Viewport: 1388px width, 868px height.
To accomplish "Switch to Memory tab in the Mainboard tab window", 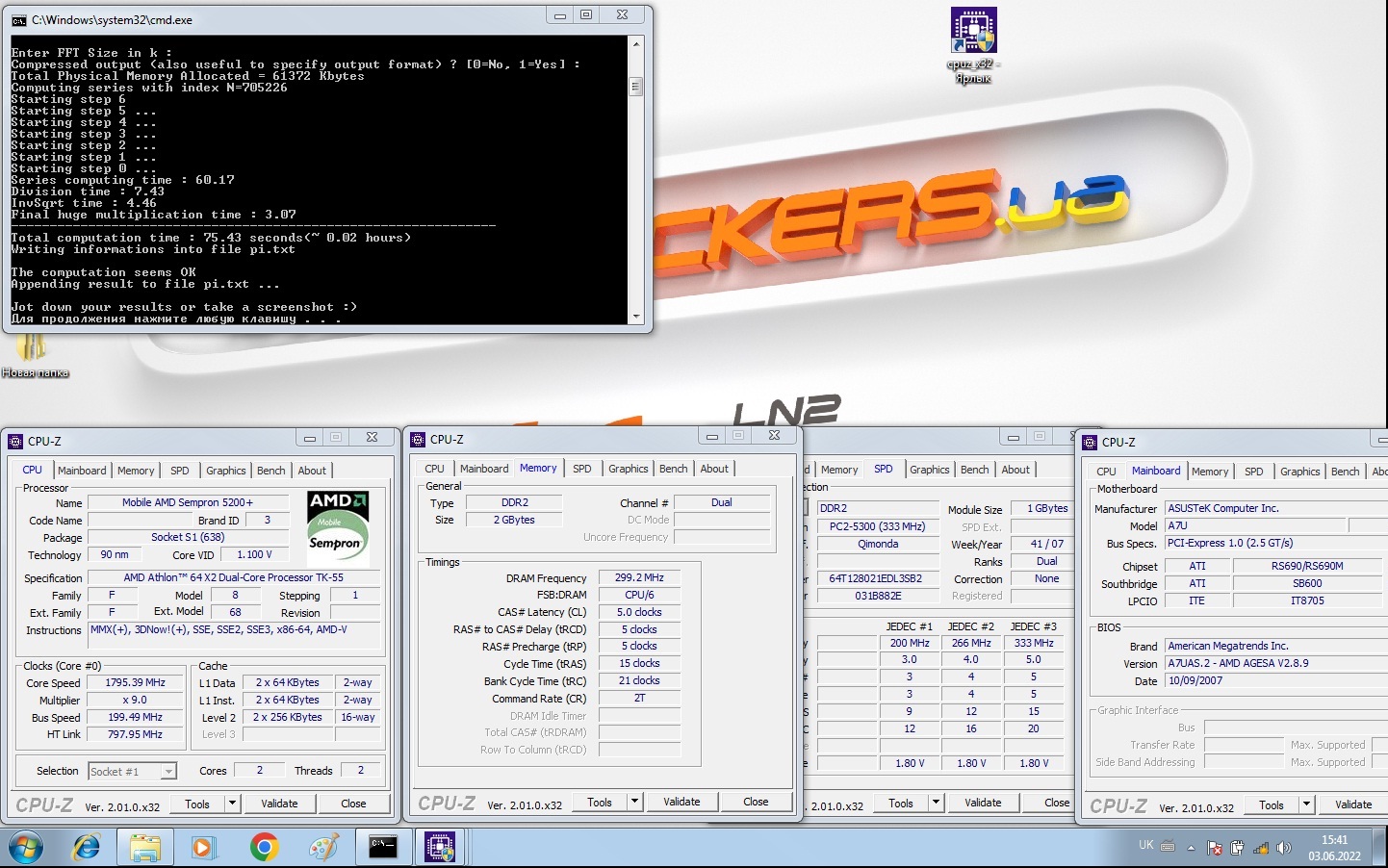I will (x=1210, y=472).
